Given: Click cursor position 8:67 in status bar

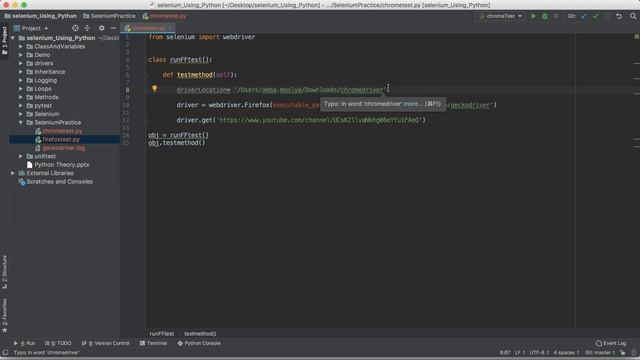Looking at the screenshot, I should [x=505, y=353].
